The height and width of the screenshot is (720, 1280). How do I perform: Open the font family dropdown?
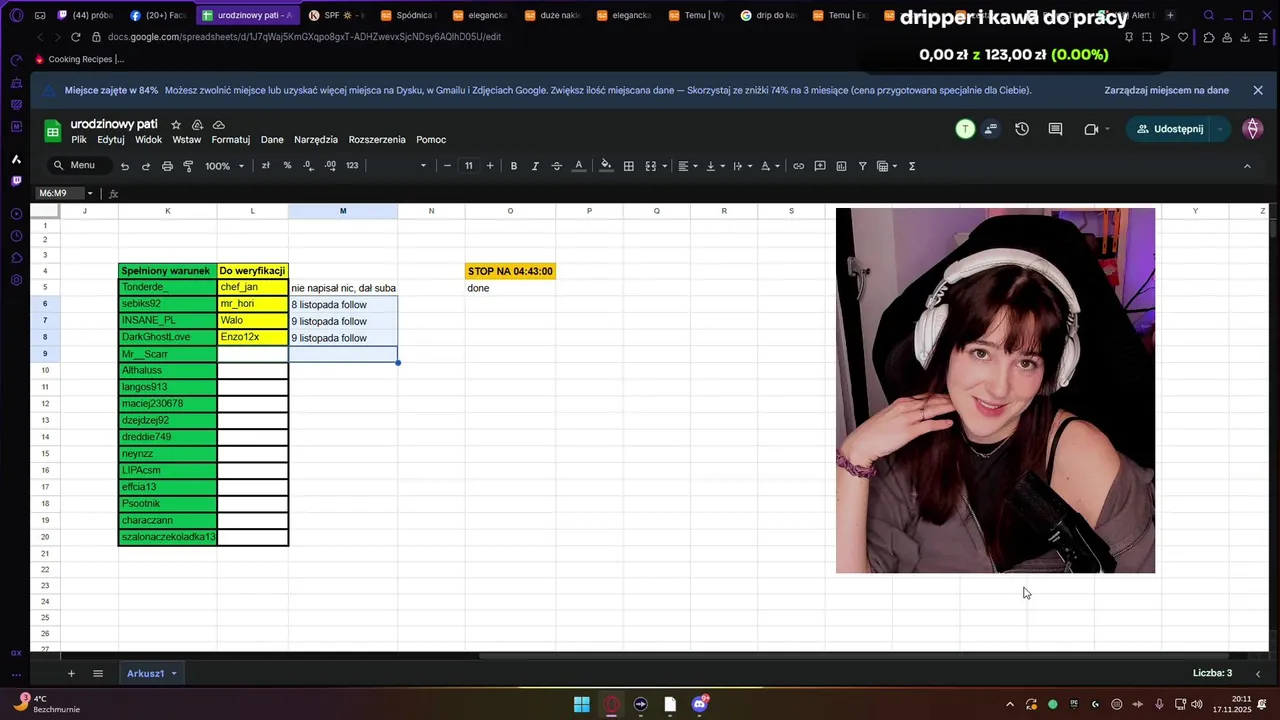[x=398, y=166]
